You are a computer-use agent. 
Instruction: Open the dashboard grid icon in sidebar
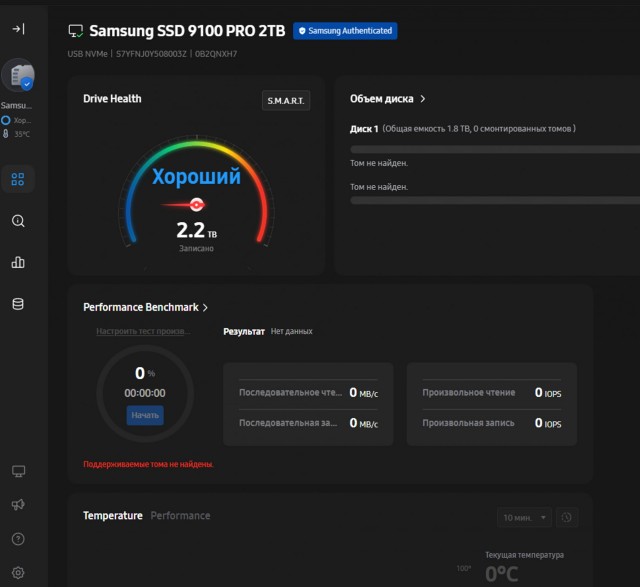(x=18, y=179)
